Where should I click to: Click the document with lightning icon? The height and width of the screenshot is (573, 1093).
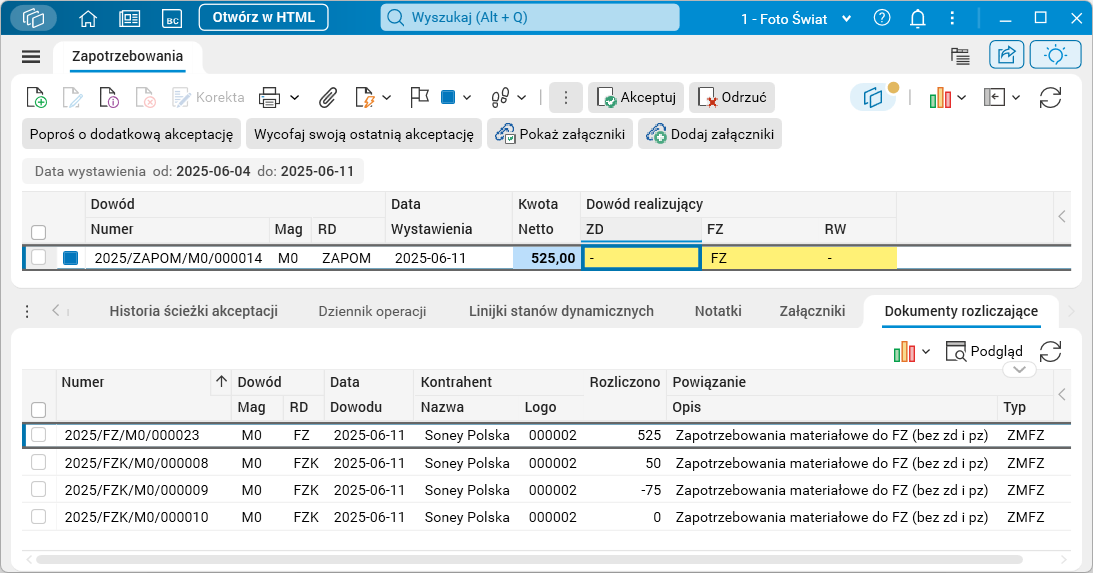(365, 98)
